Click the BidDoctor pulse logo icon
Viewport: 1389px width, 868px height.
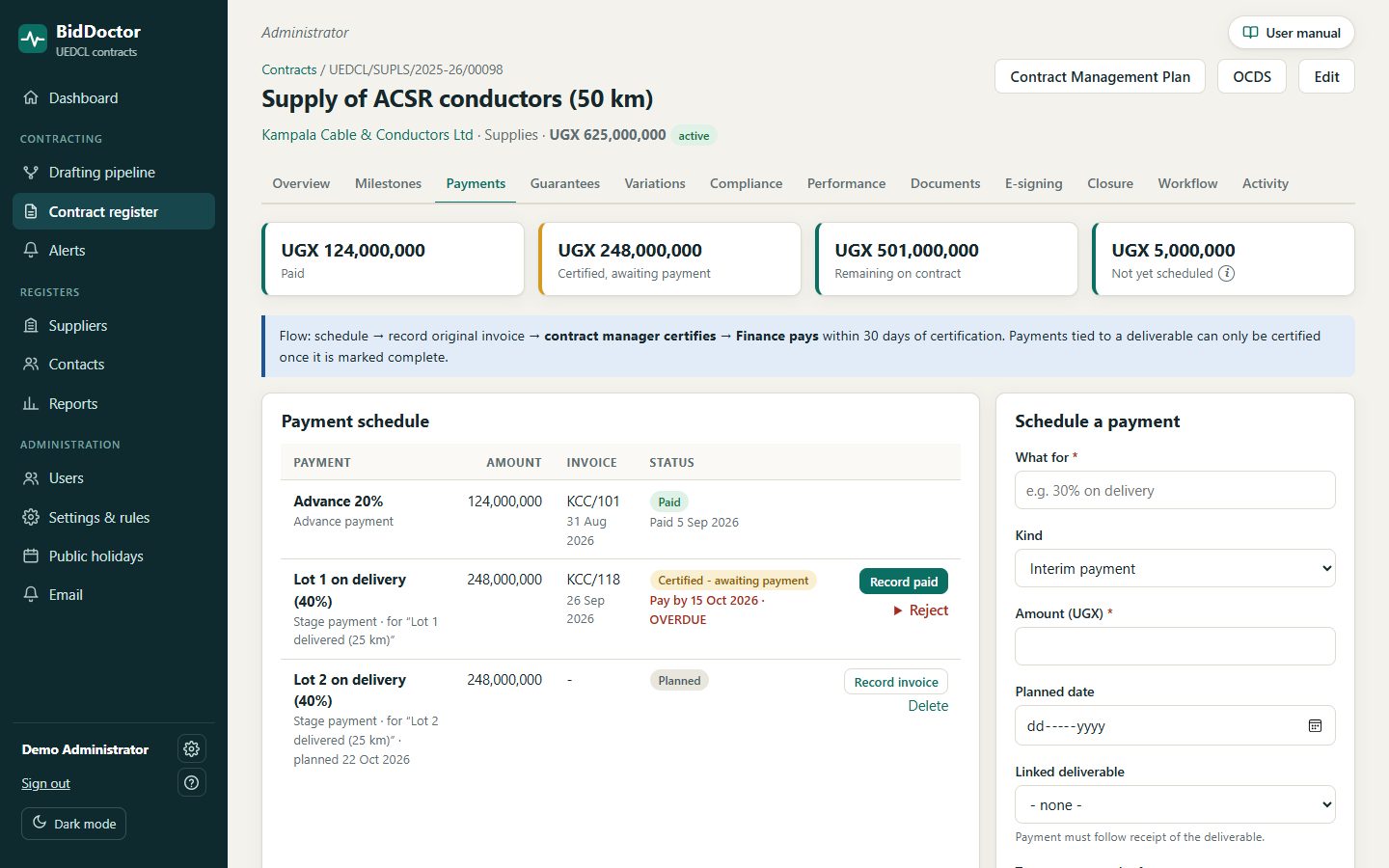[x=33, y=39]
